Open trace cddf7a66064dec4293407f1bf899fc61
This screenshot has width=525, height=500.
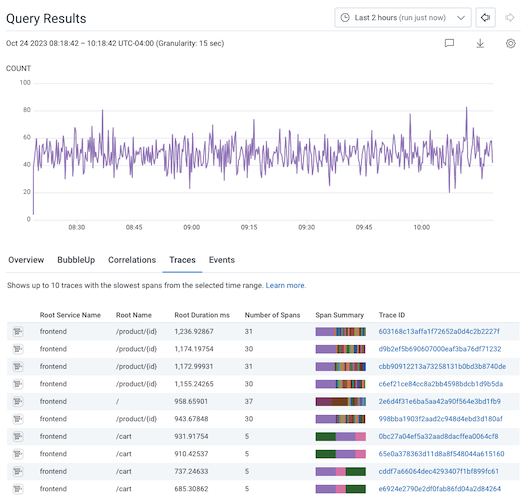439,471
